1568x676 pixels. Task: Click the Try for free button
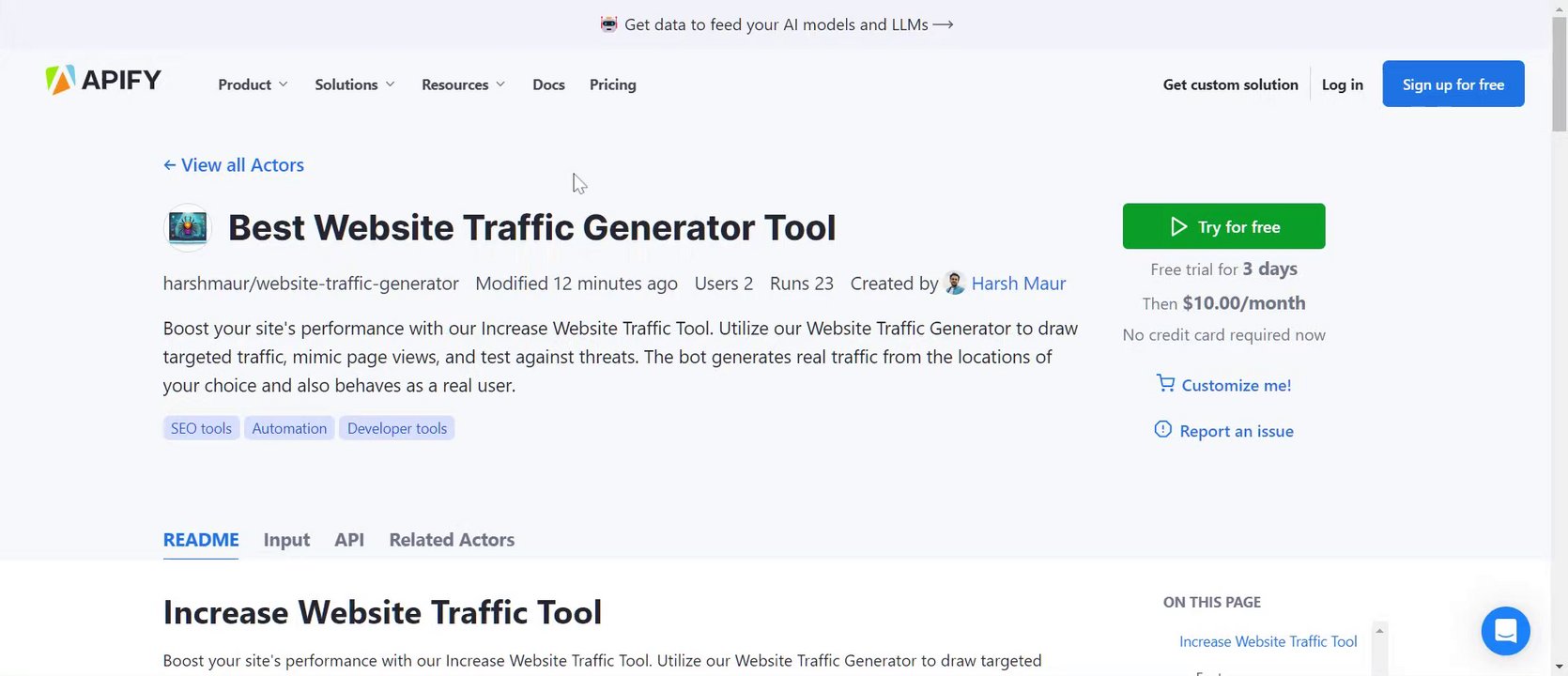[x=1223, y=226]
